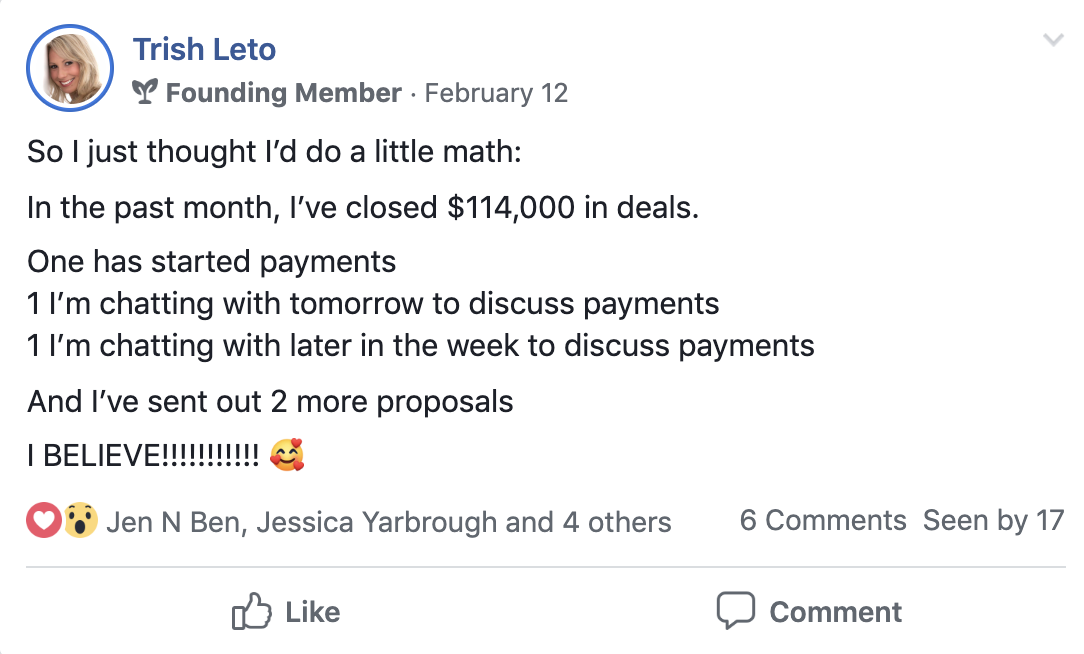Click the heart reaction icon

[44, 521]
